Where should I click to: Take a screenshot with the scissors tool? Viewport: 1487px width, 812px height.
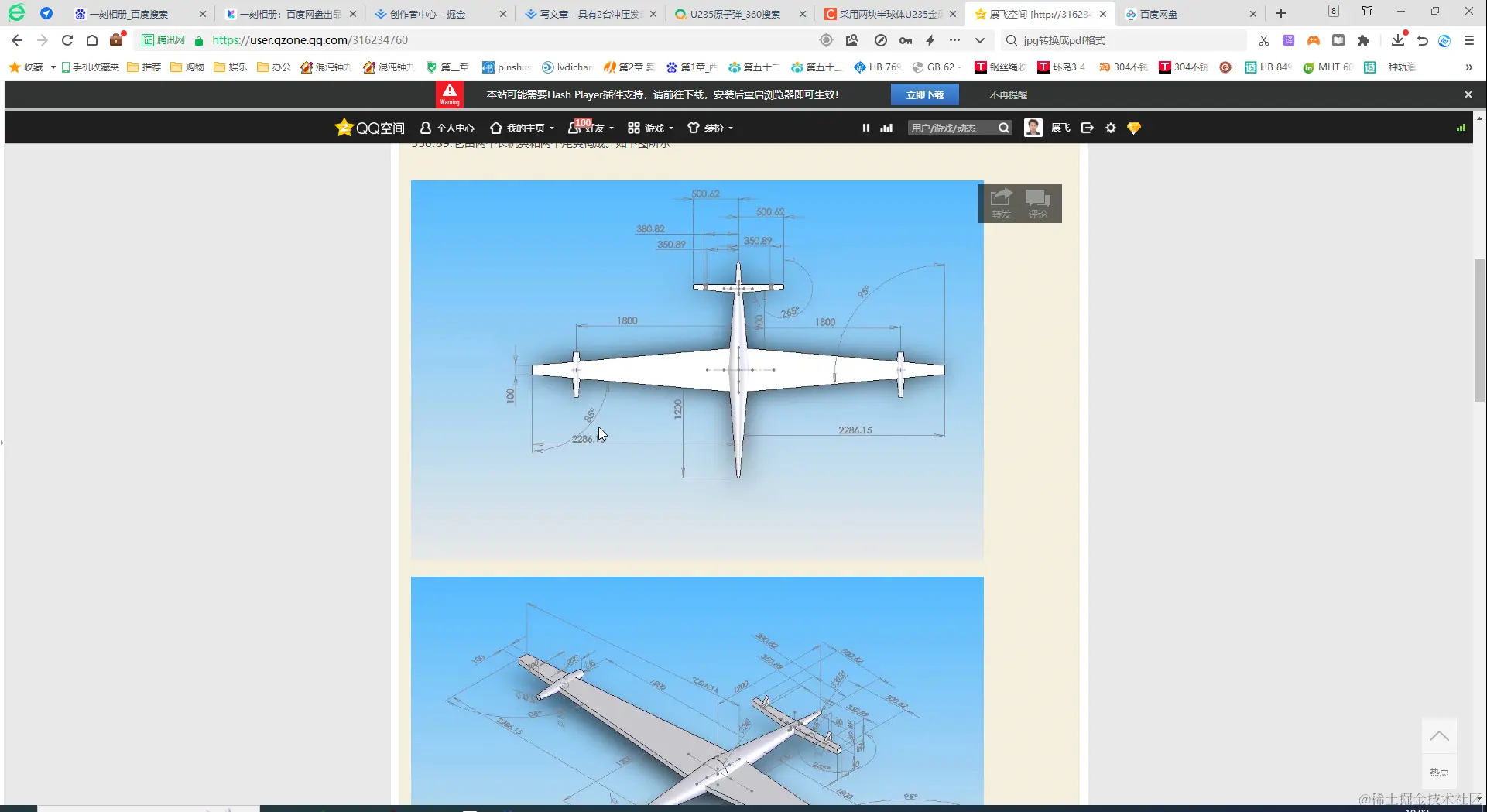(x=1263, y=40)
